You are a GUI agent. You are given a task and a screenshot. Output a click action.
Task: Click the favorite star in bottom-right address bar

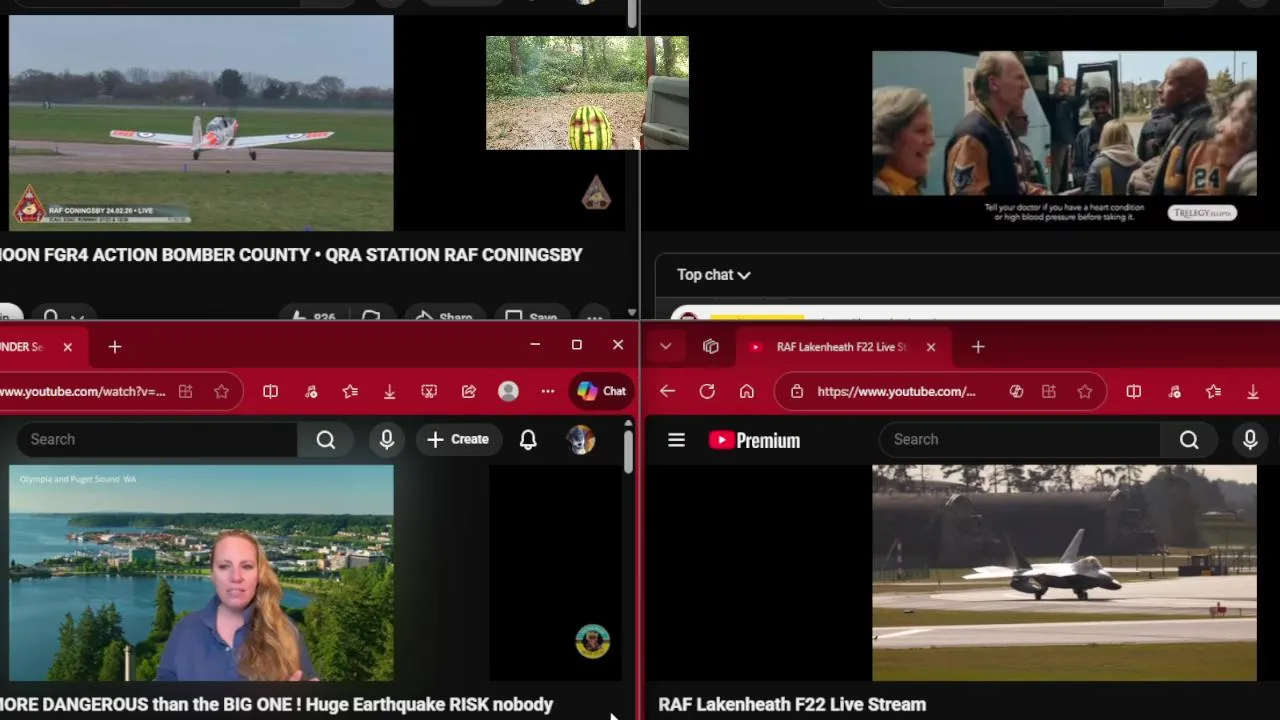[1085, 392]
